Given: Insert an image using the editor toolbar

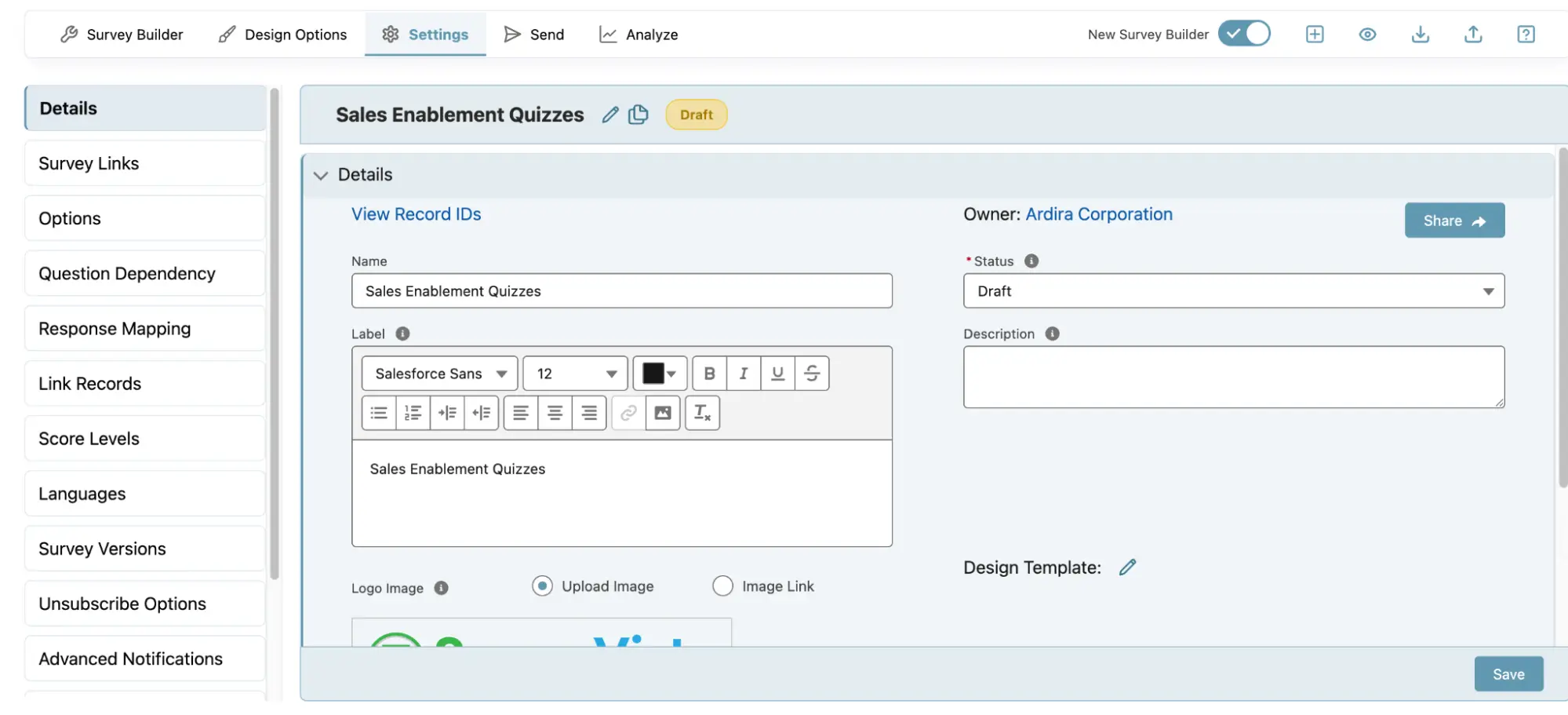Looking at the screenshot, I should (x=663, y=413).
